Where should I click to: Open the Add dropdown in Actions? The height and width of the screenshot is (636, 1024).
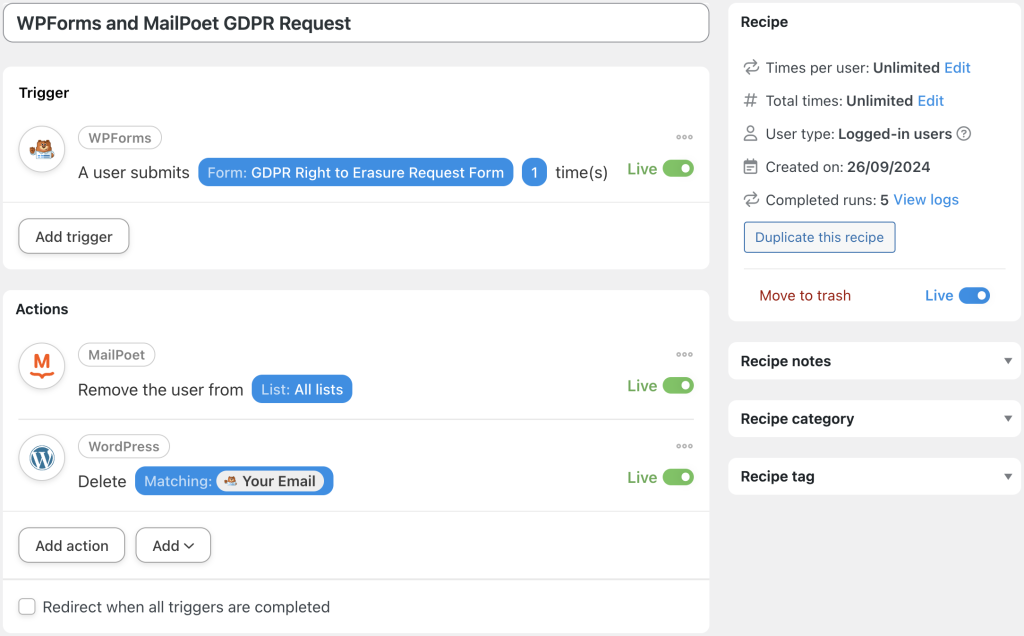(x=172, y=545)
